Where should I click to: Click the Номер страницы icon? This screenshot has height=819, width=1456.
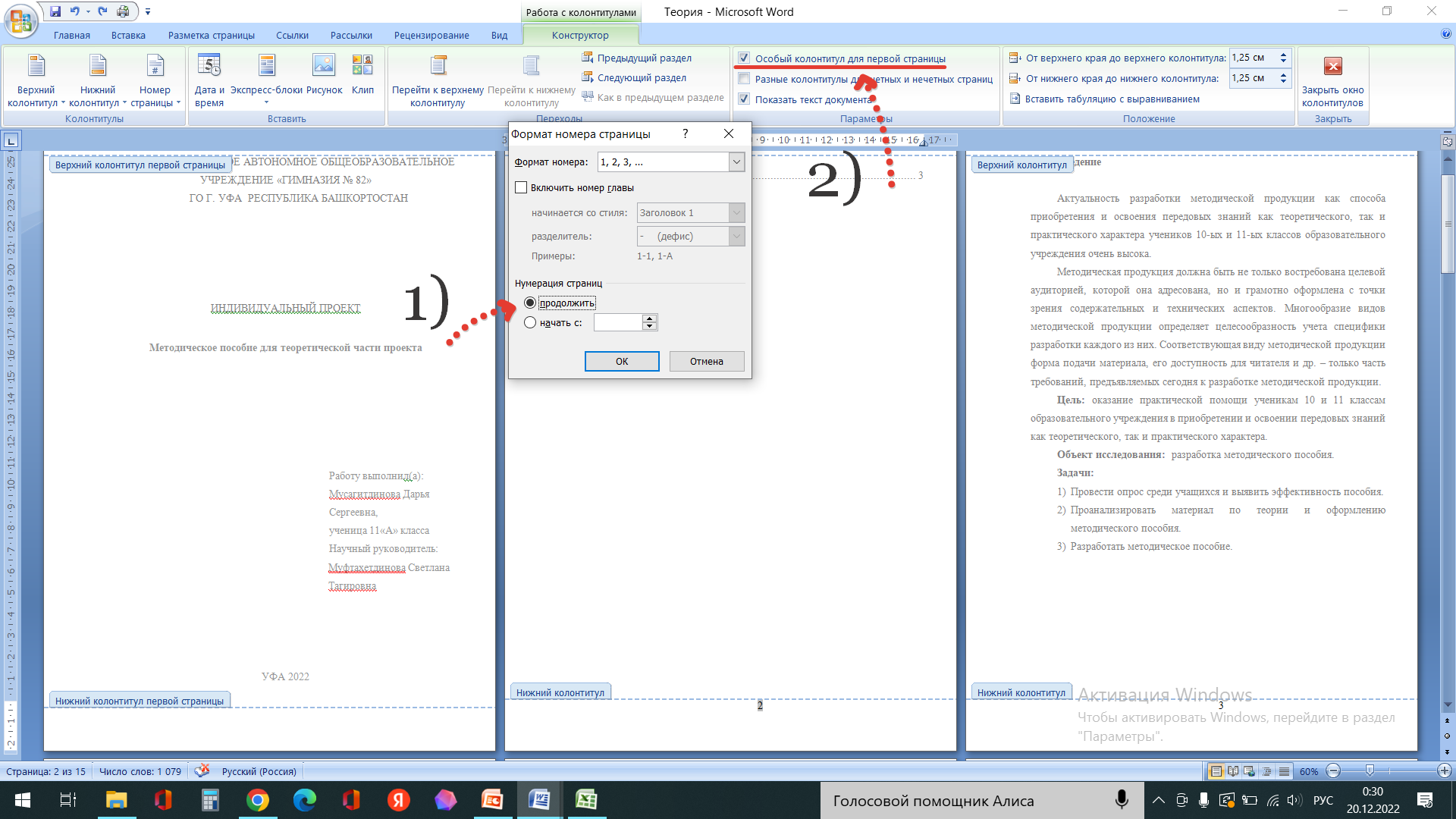(155, 67)
